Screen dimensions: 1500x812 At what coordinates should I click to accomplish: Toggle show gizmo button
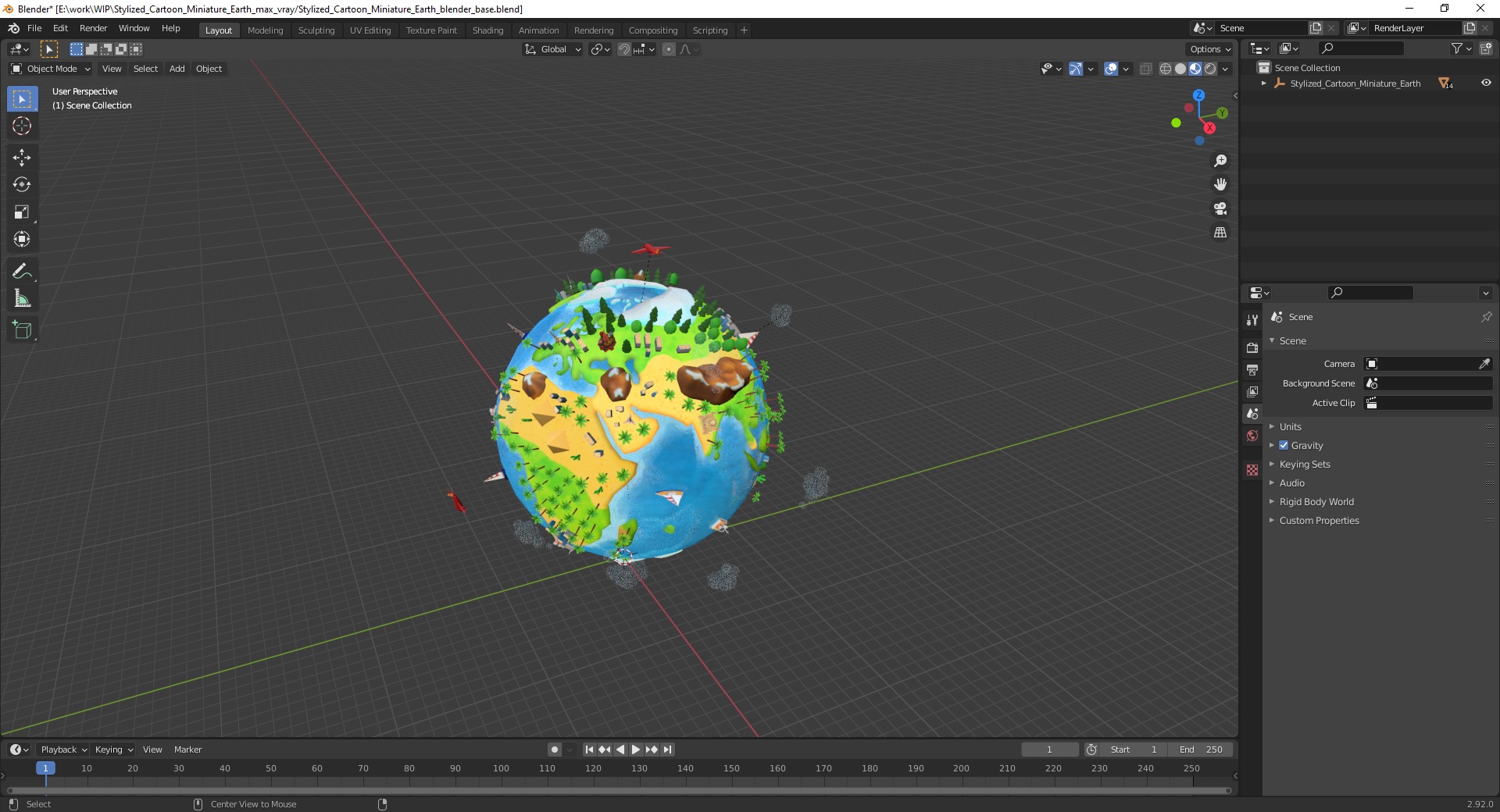click(x=1076, y=69)
